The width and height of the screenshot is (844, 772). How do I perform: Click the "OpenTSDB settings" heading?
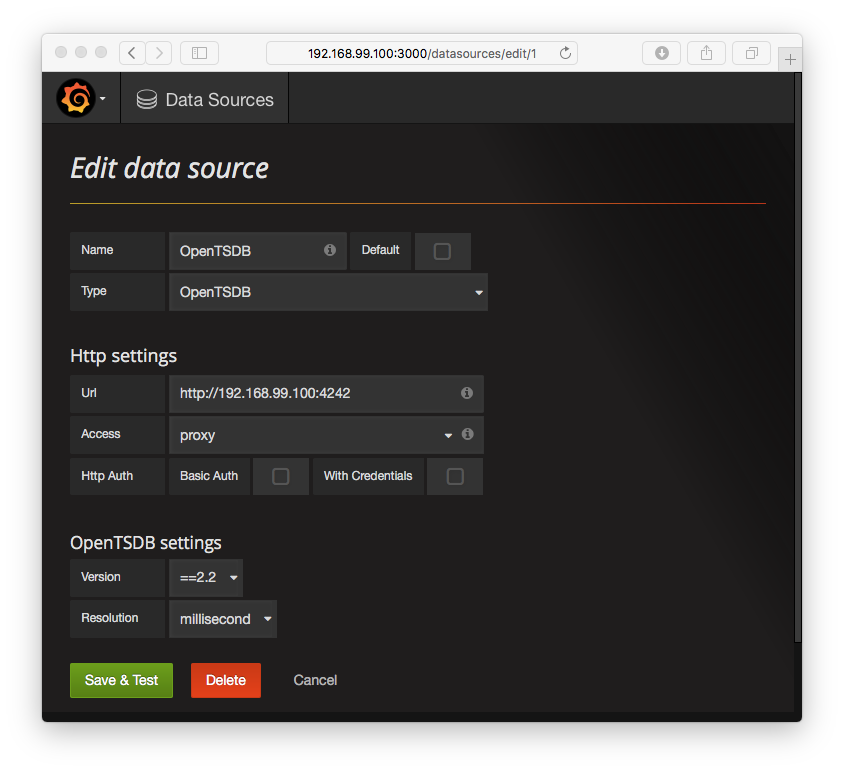click(x=146, y=543)
